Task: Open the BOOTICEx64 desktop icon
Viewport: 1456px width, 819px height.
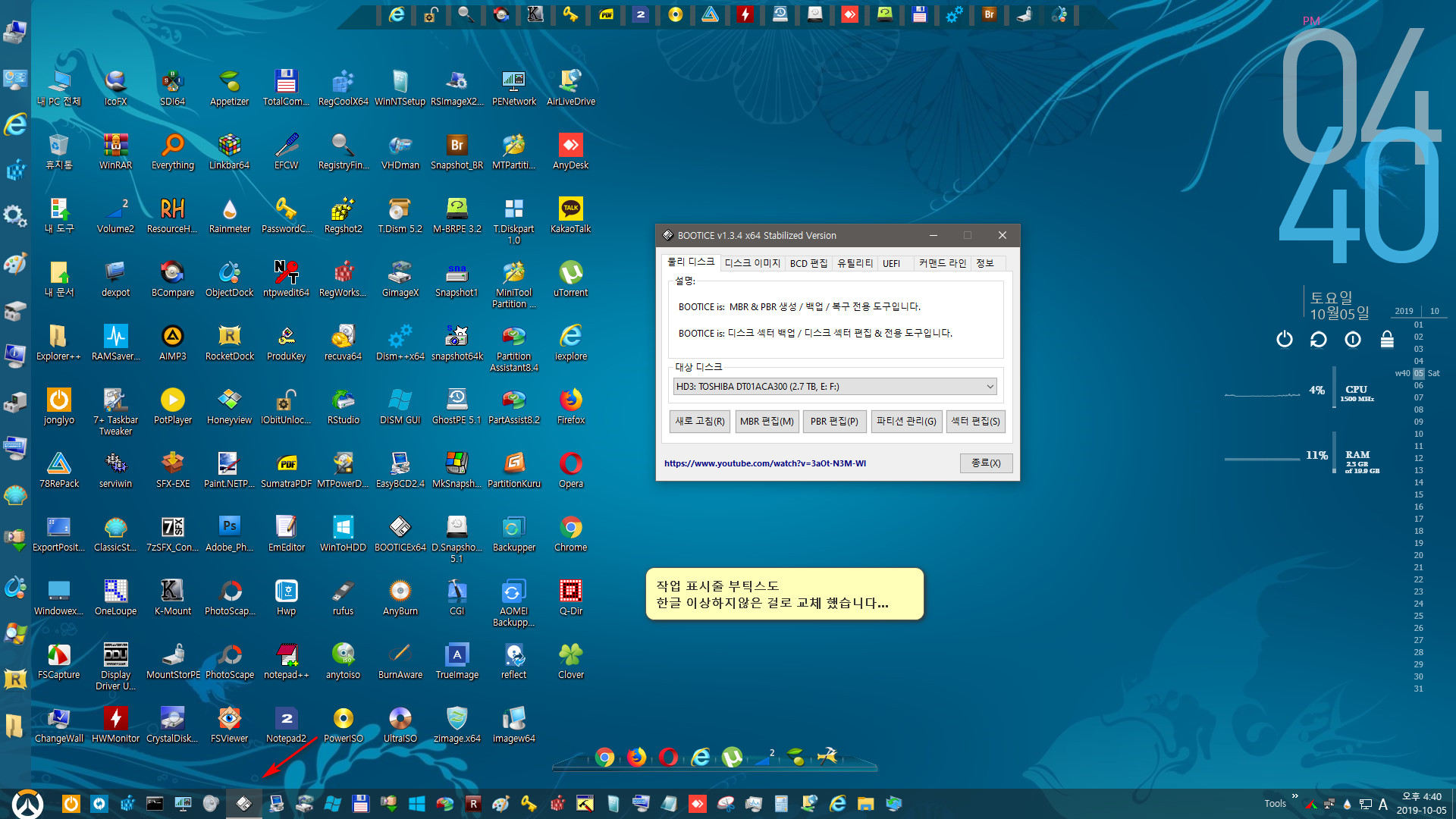Action: [400, 533]
